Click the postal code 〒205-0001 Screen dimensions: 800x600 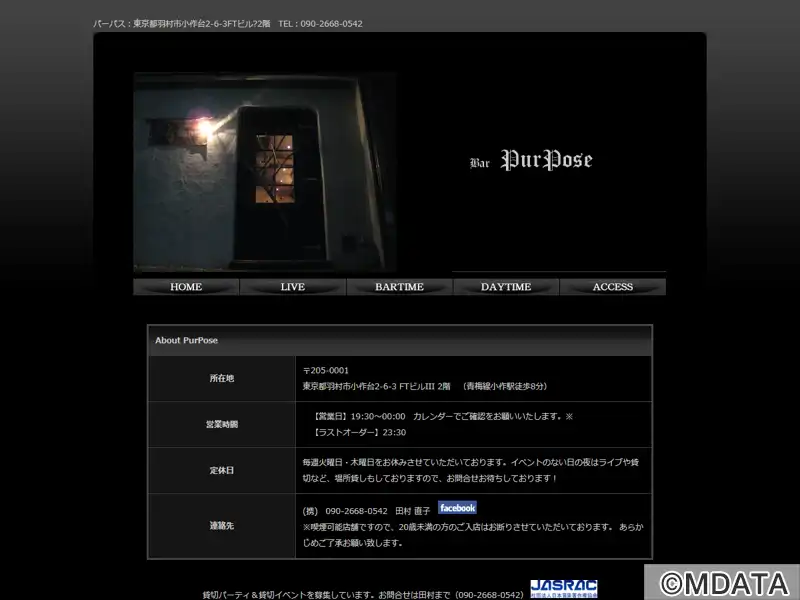[x=326, y=370]
